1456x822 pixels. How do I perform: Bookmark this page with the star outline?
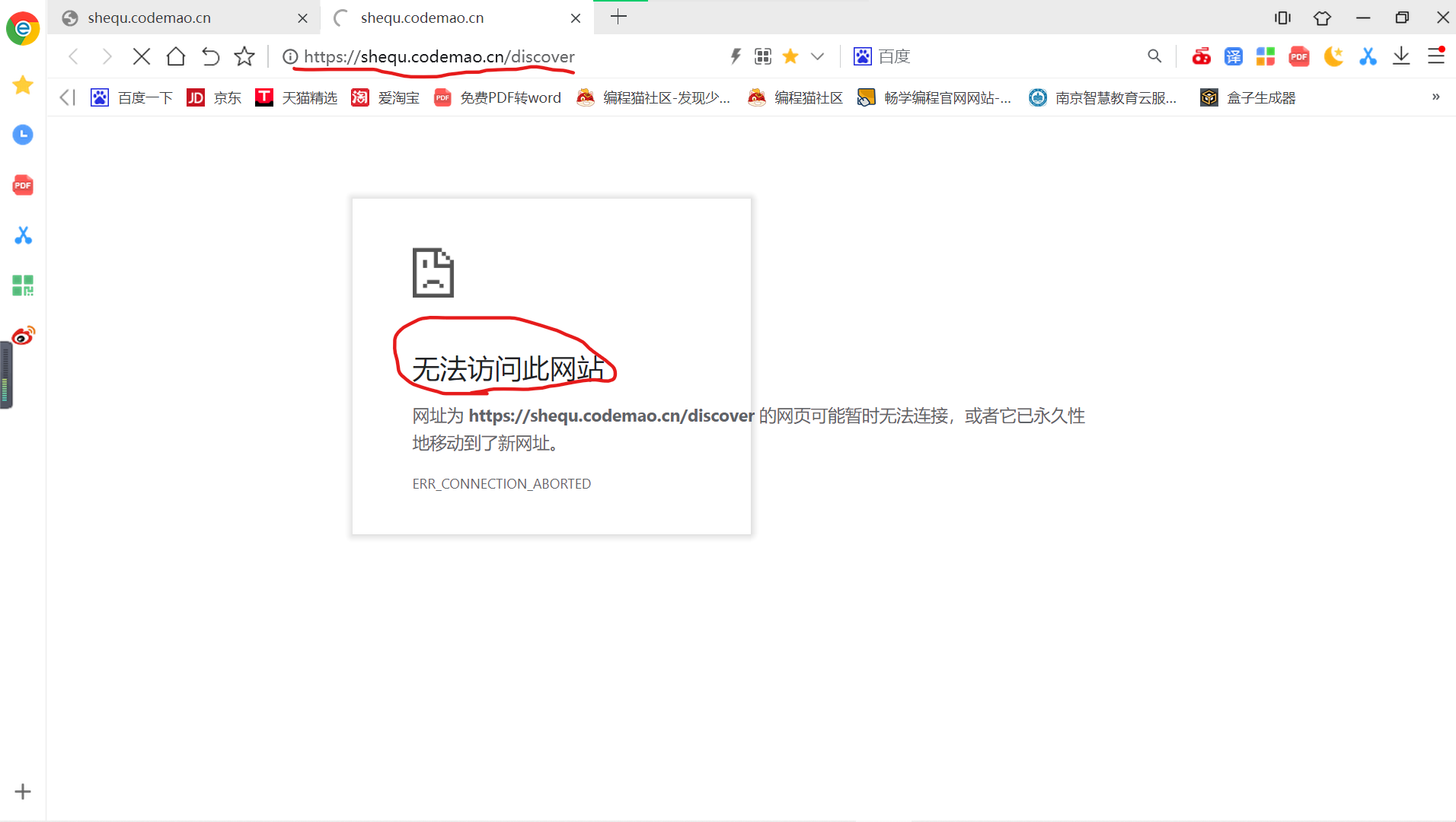(244, 56)
